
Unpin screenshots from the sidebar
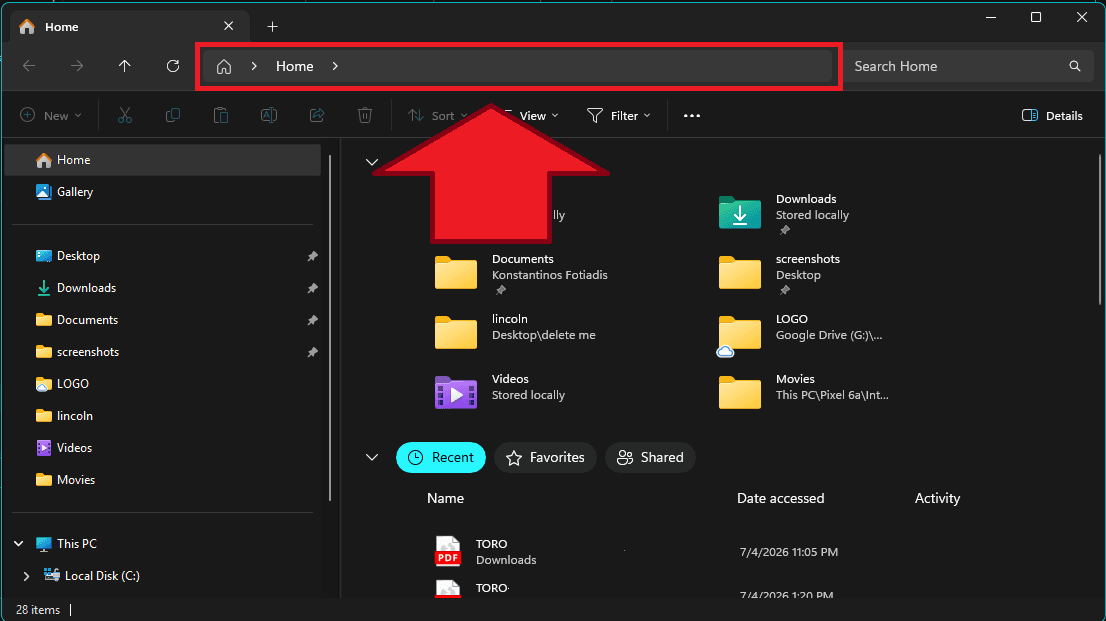312,351
